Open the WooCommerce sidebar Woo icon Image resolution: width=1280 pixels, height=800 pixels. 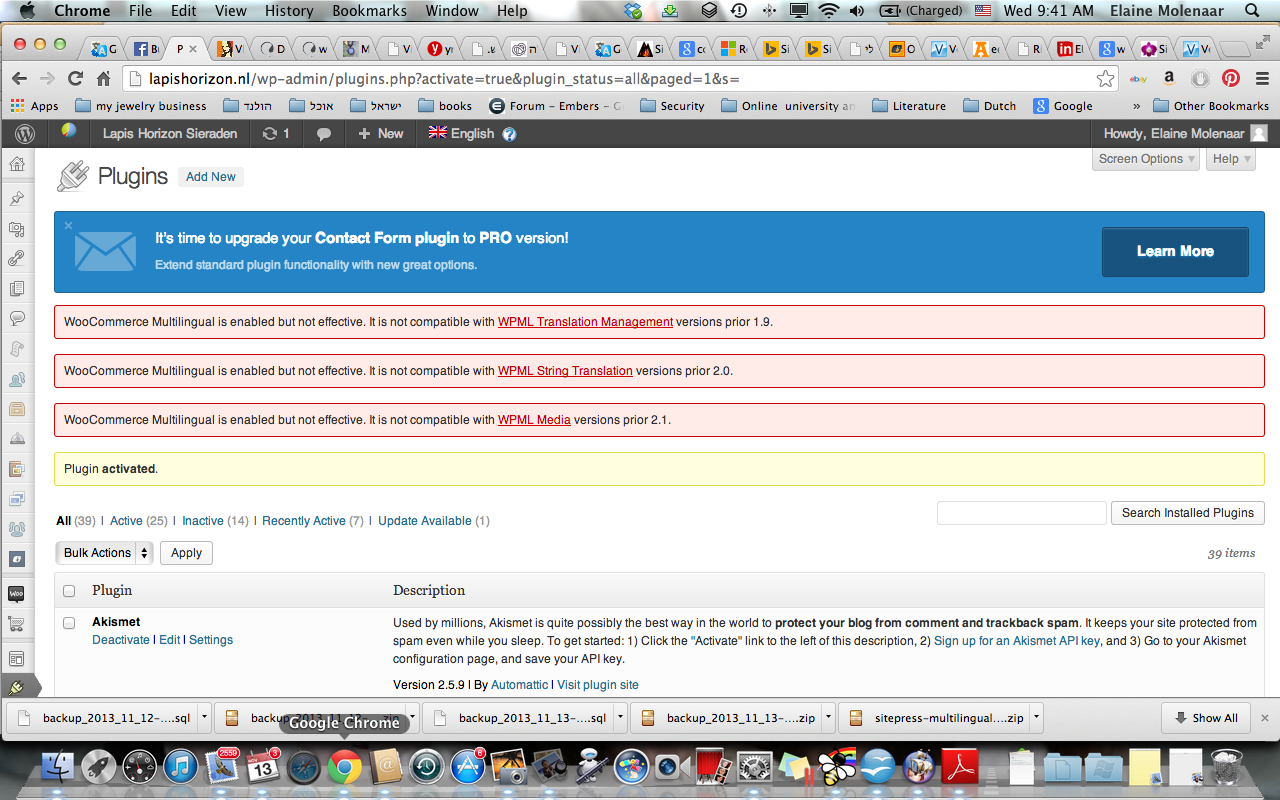pyautogui.click(x=16, y=593)
